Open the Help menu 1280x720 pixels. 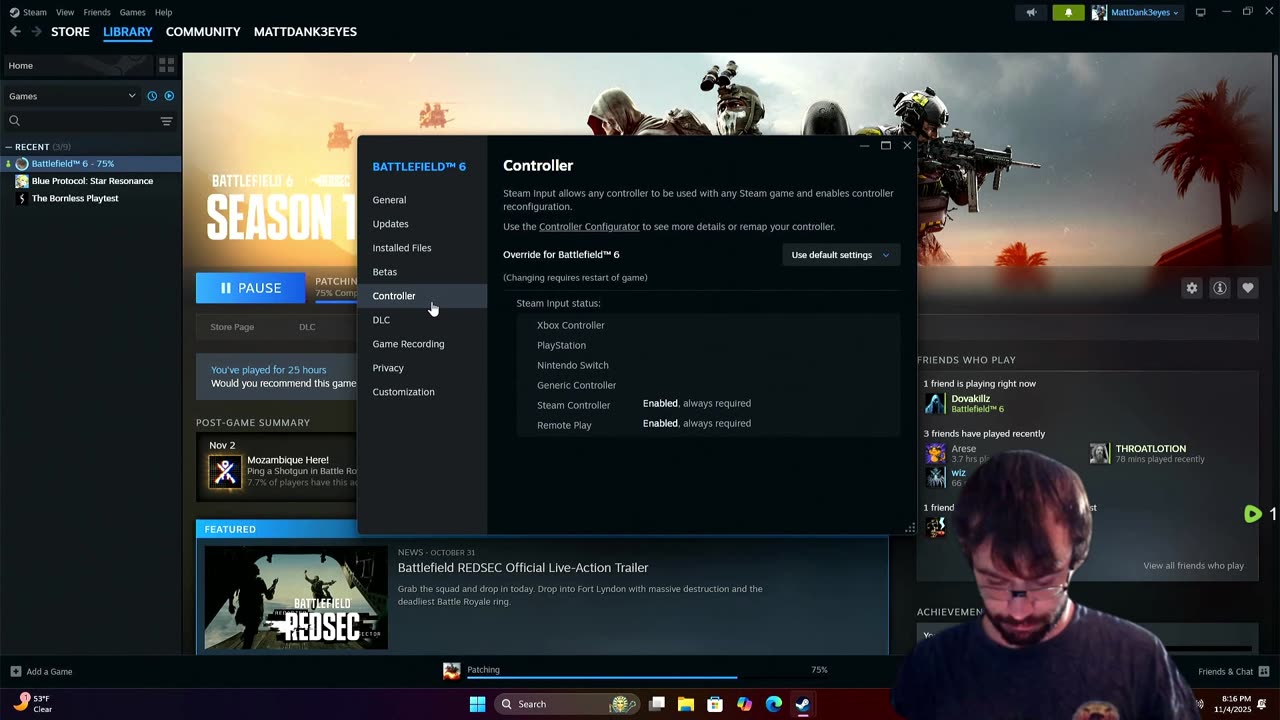click(x=164, y=12)
